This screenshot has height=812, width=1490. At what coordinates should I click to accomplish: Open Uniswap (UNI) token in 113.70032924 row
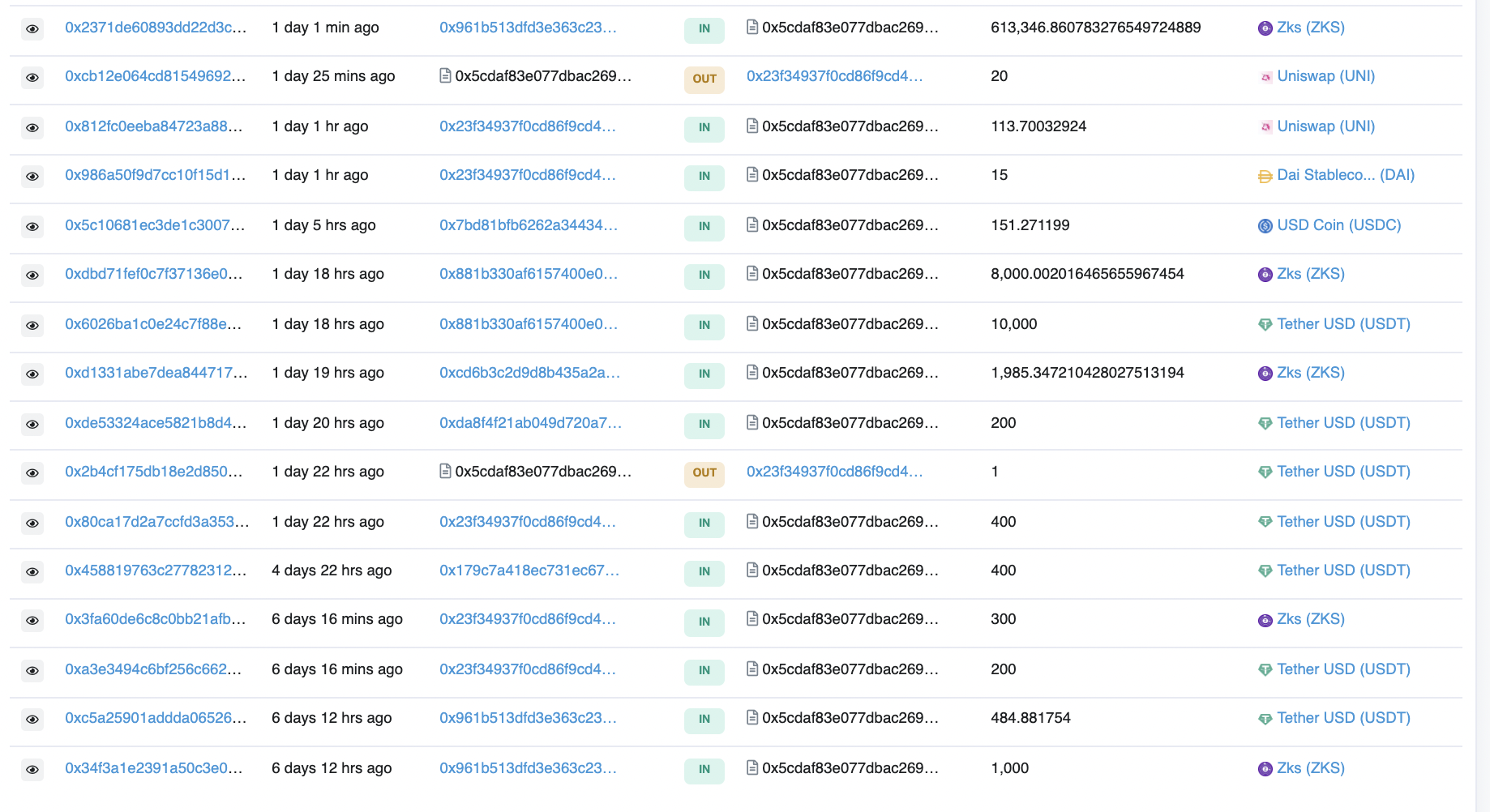coord(1326,126)
